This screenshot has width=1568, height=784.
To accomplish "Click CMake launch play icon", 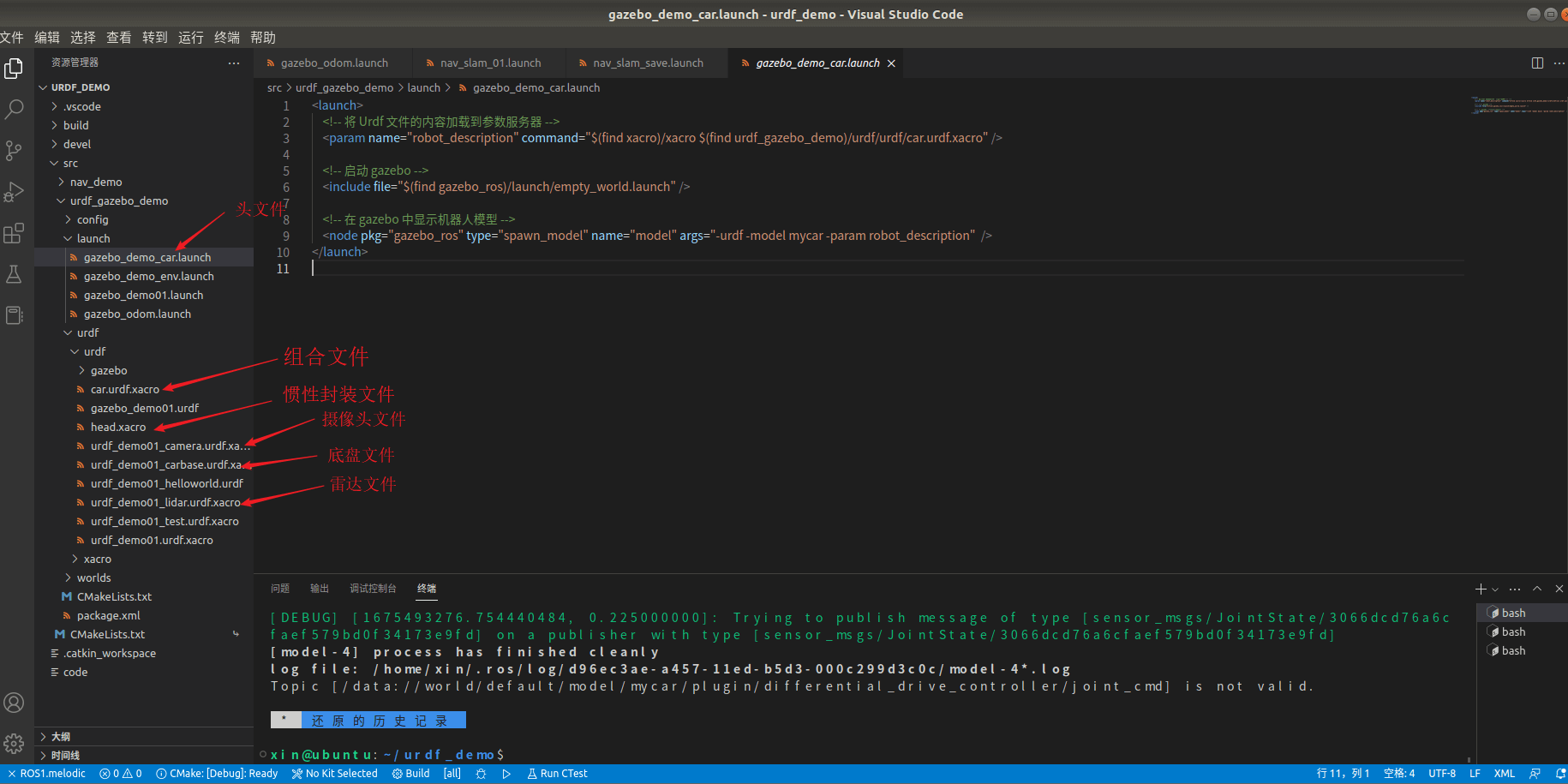I will [506, 774].
